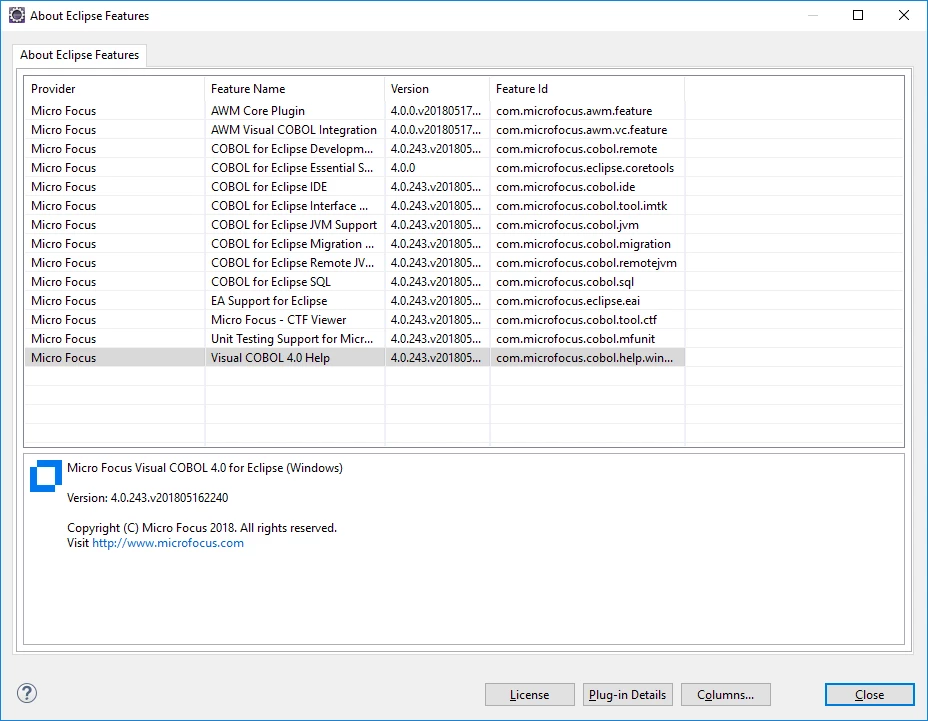Maximize the About Eclipse Features window
928x721 pixels.
pos(858,15)
